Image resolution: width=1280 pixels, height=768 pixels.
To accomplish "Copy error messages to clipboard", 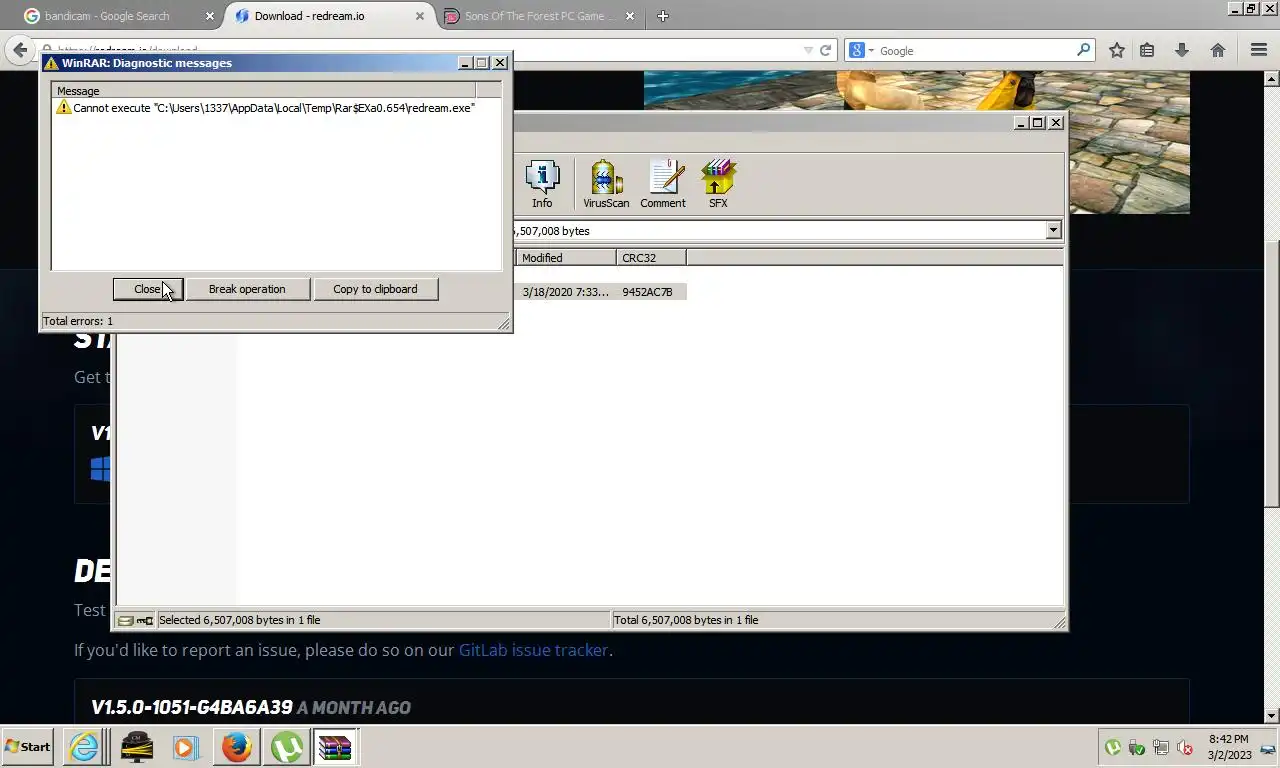I will [x=375, y=289].
